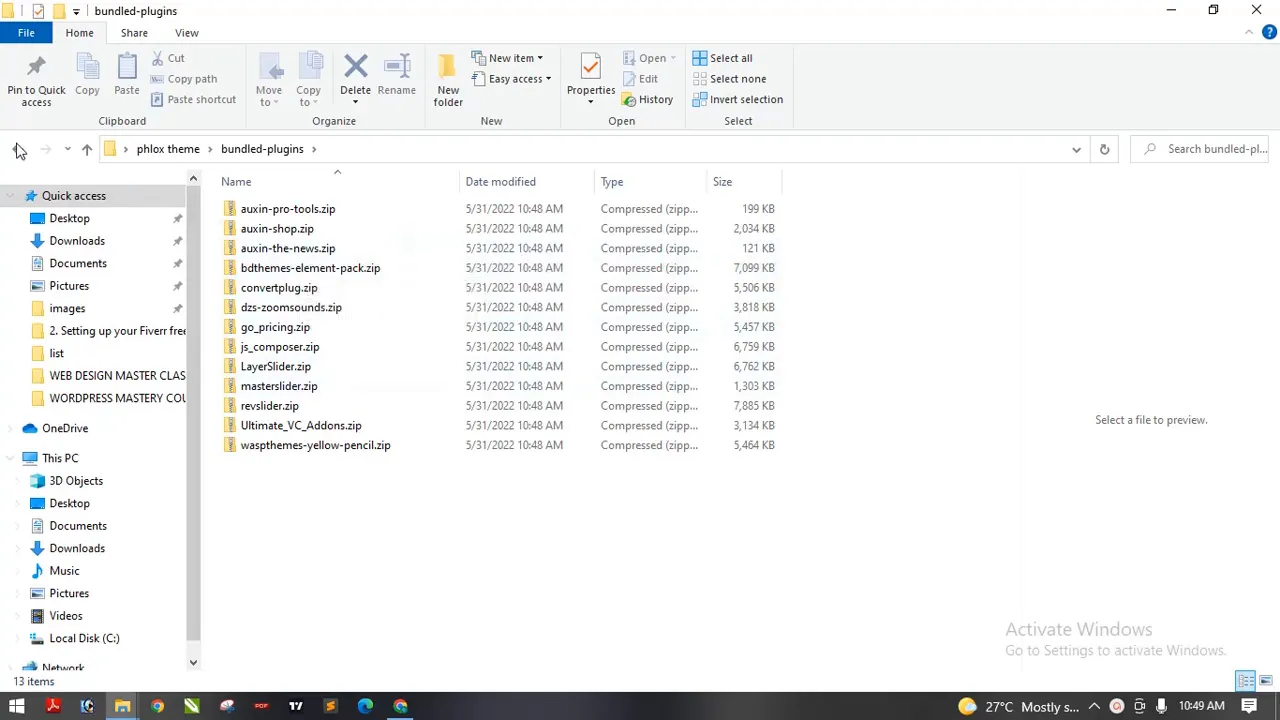Image resolution: width=1280 pixels, height=720 pixels.
Task: Open Downloads under Quick access
Action: pyautogui.click(x=77, y=241)
